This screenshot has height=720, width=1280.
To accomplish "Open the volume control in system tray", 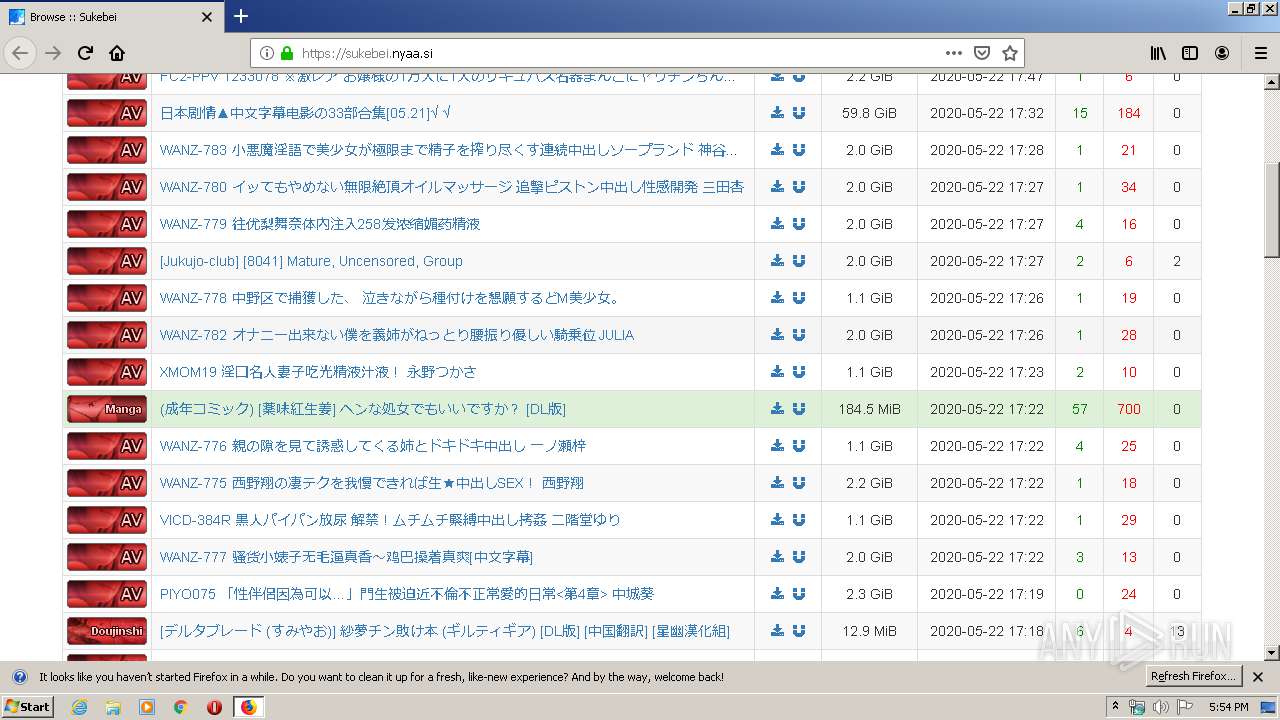I will [x=1160, y=707].
